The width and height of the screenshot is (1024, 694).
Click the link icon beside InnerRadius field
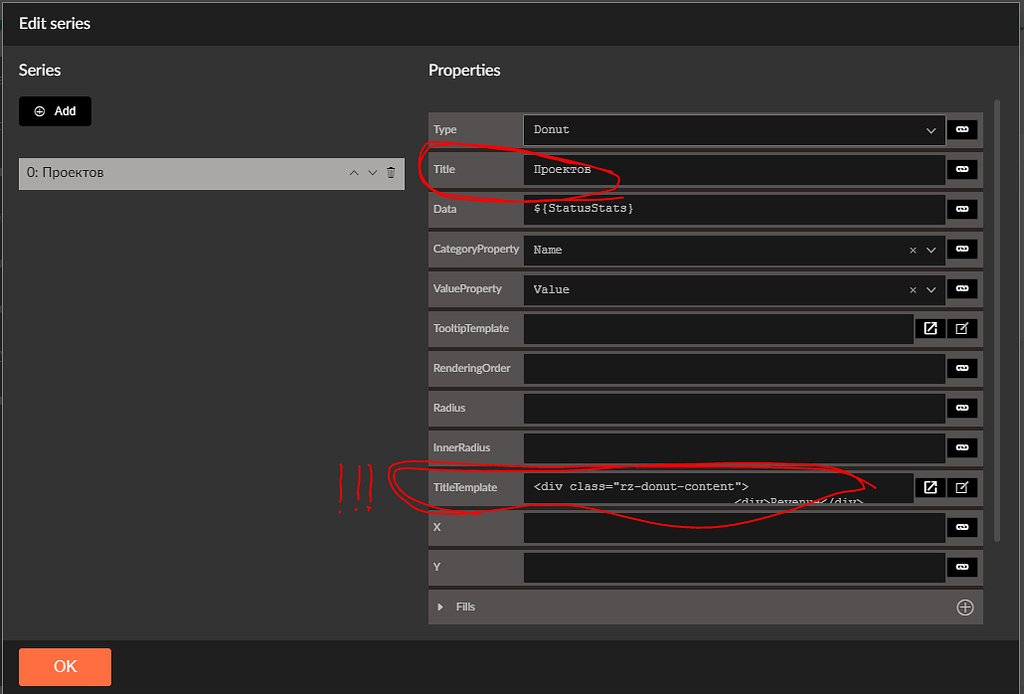(x=962, y=448)
